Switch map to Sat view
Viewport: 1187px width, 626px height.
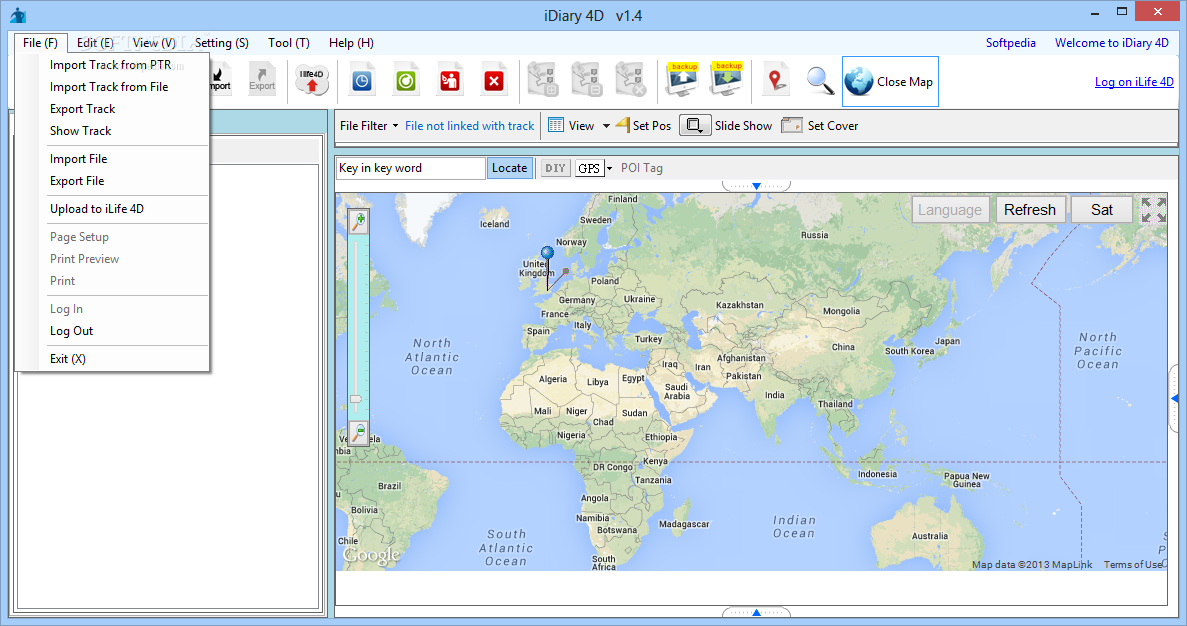click(1101, 210)
